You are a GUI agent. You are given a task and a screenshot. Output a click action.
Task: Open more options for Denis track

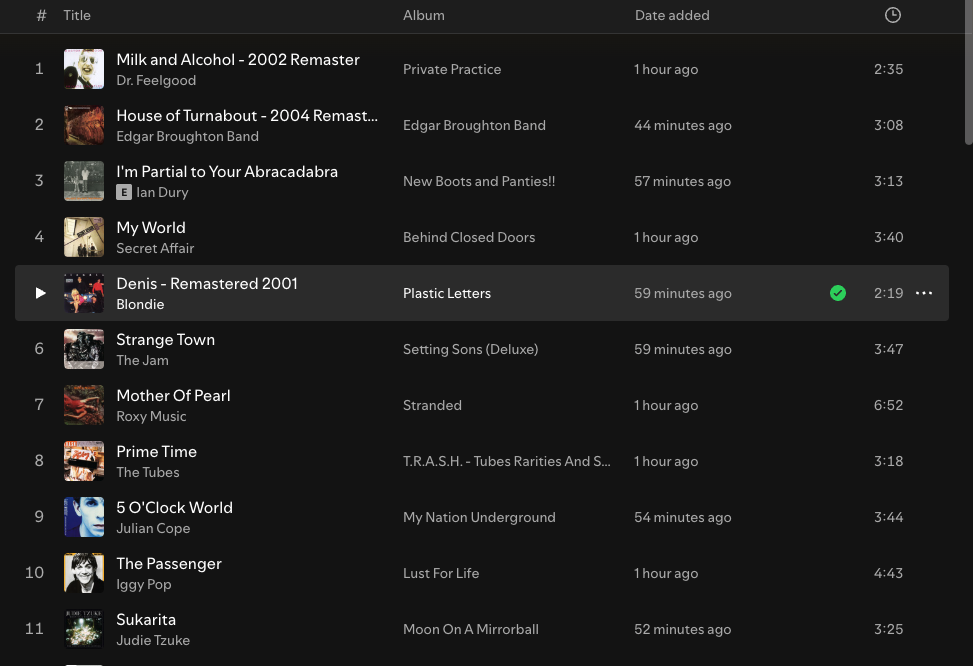[x=924, y=293]
